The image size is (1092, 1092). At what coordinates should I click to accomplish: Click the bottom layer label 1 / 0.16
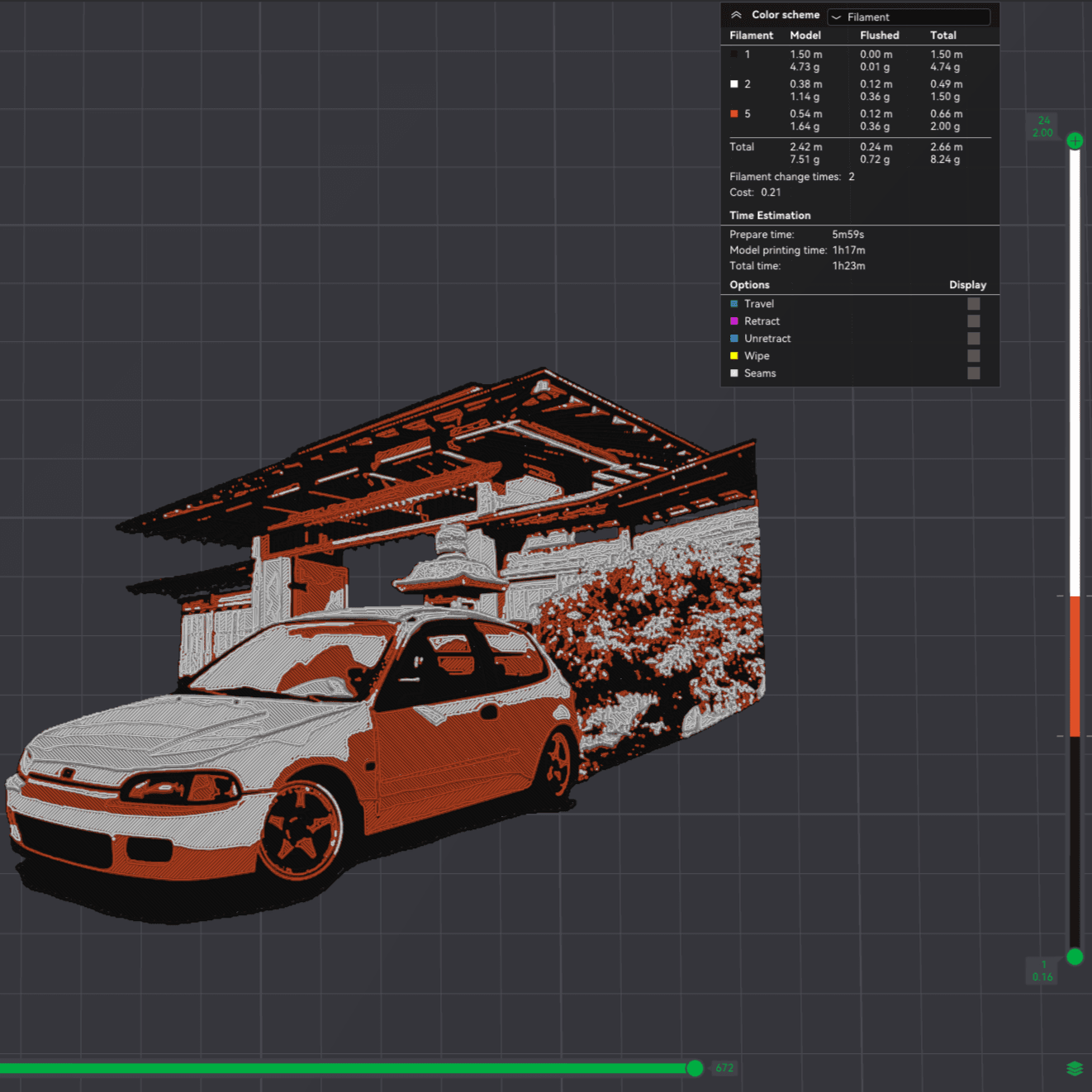tap(1043, 971)
